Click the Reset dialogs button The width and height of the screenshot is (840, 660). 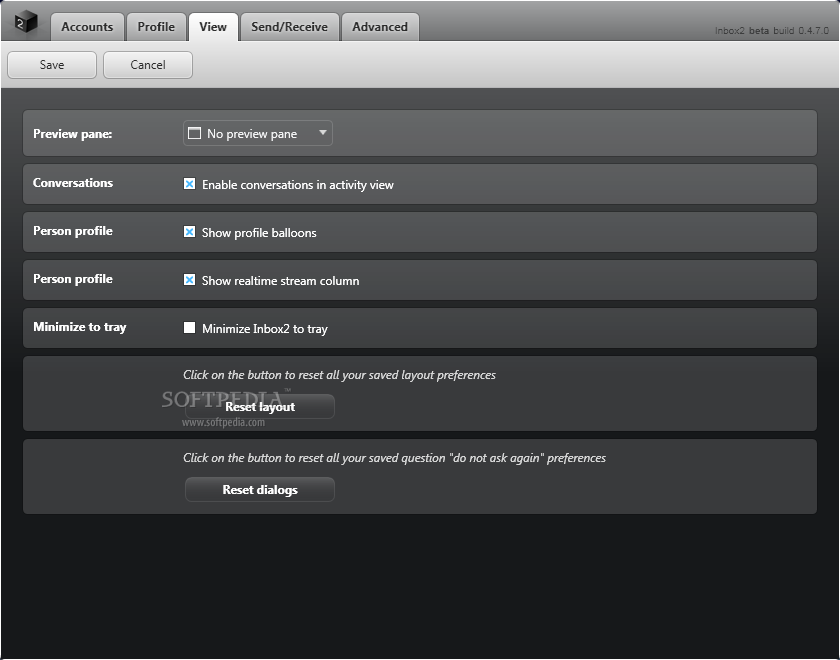pyautogui.click(x=260, y=490)
